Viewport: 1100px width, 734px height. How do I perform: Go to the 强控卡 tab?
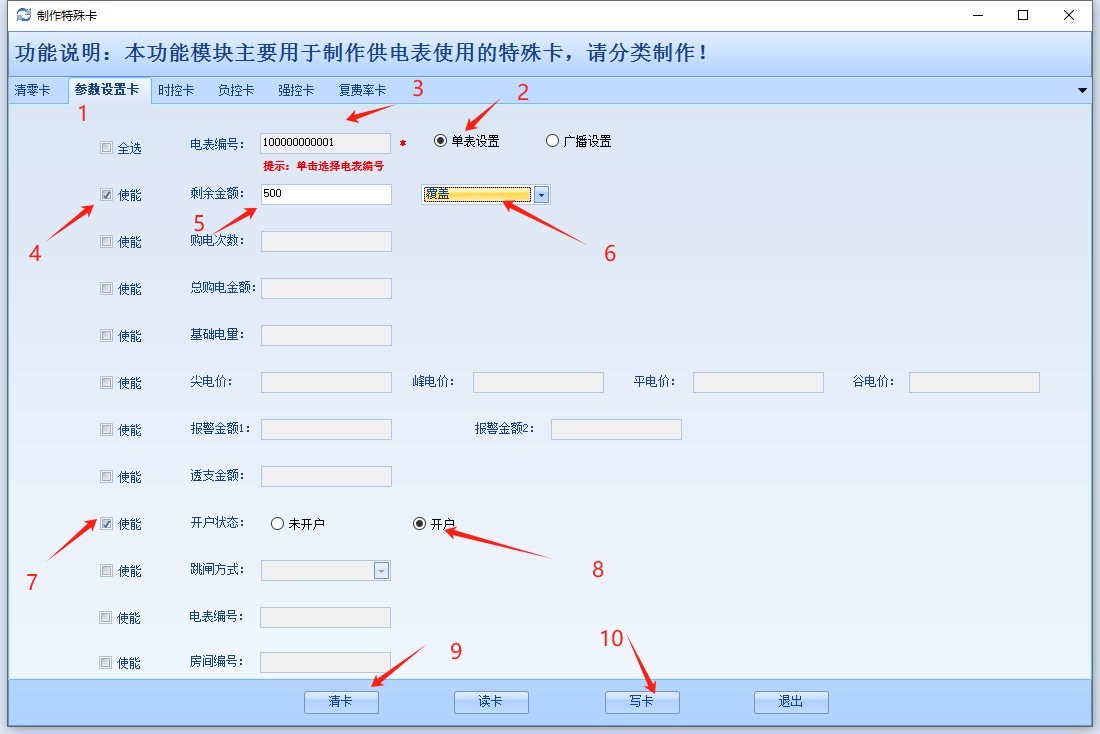[x=296, y=90]
